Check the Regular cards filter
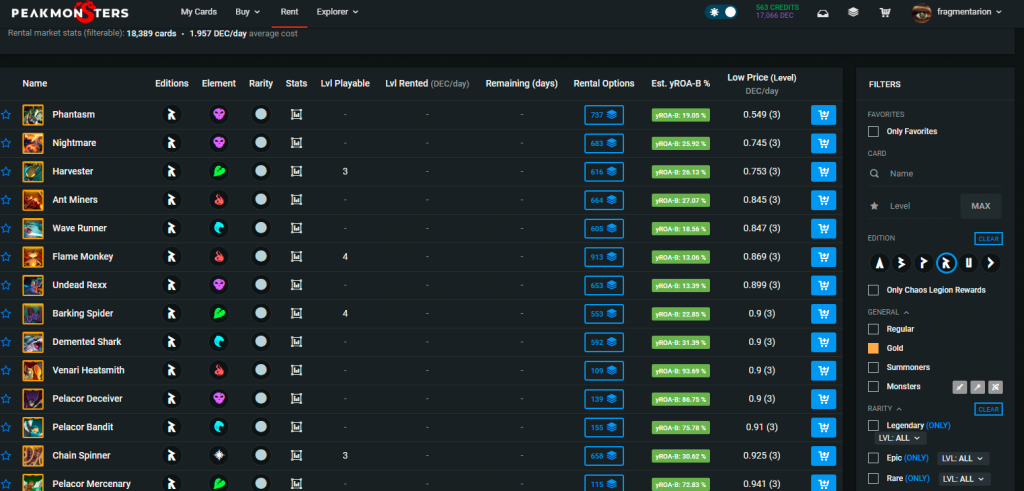This screenshot has height=491, width=1024. point(873,329)
